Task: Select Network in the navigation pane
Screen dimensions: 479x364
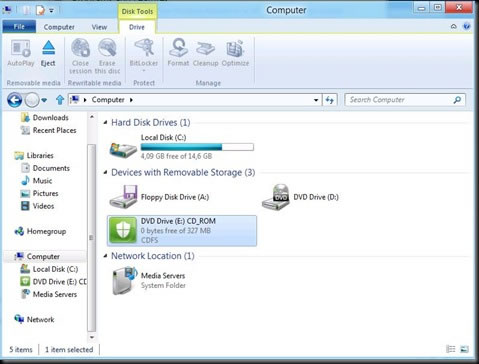Action: click(x=34, y=319)
